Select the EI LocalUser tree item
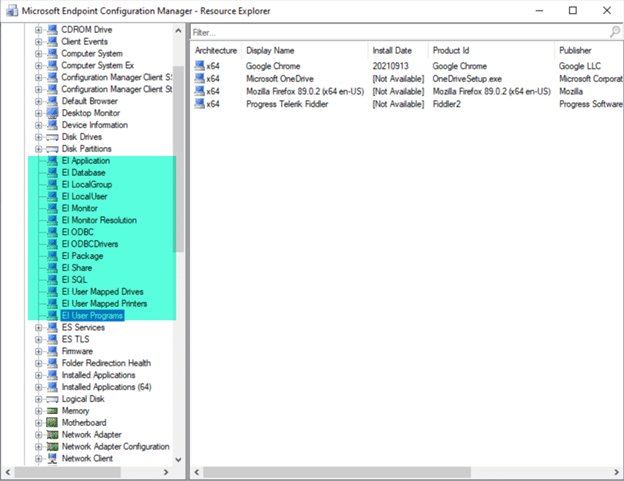 pyautogui.click(x=84, y=197)
